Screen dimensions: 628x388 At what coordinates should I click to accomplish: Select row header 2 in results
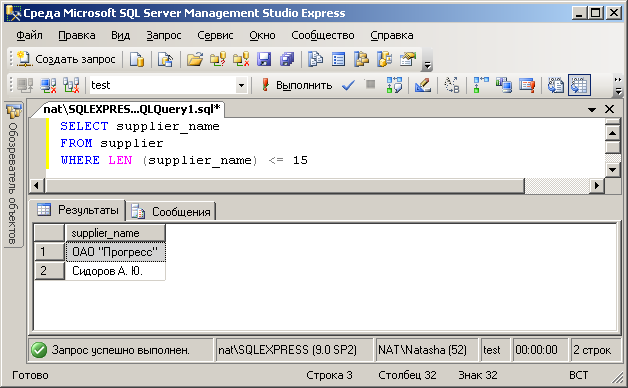tap(49, 271)
